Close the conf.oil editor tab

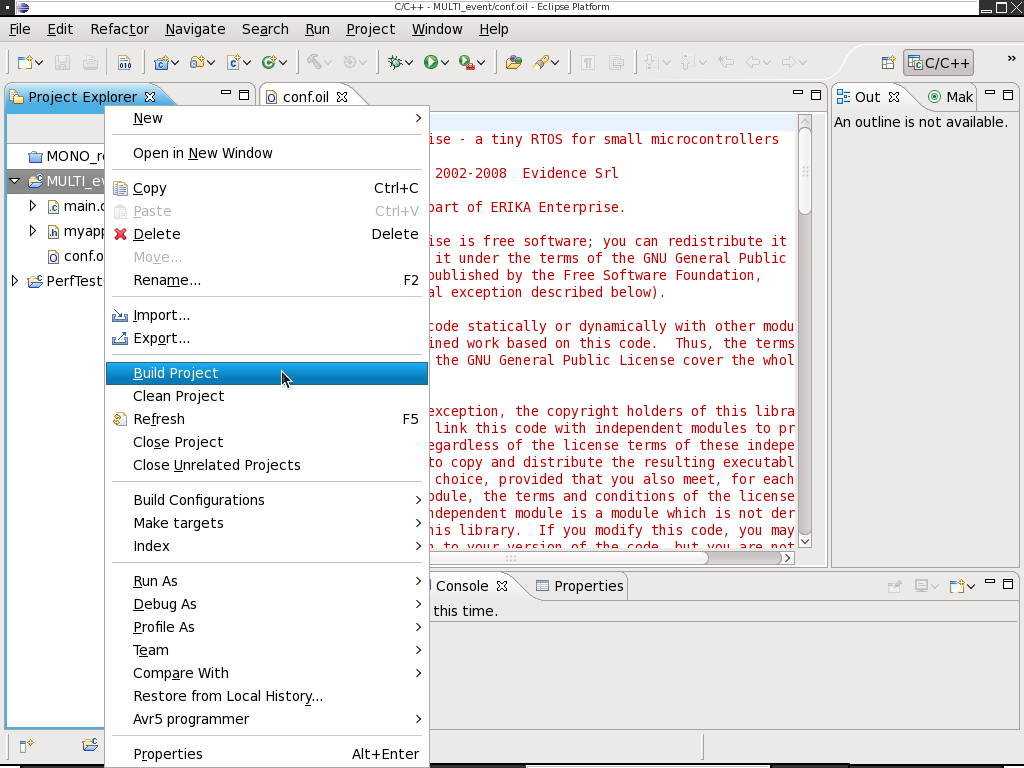pos(342,97)
